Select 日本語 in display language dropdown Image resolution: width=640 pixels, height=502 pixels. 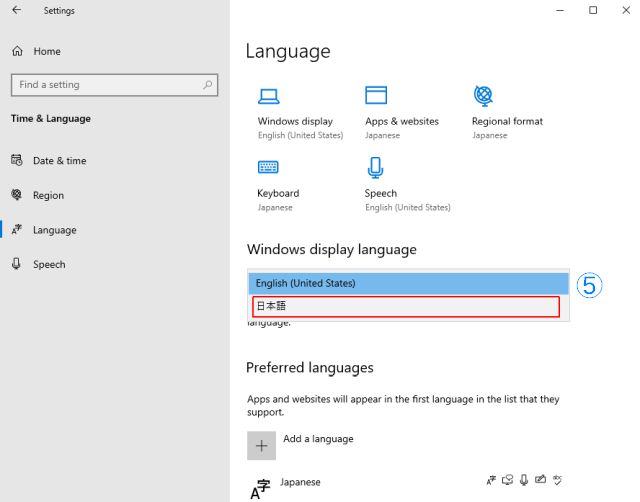tap(406, 307)
